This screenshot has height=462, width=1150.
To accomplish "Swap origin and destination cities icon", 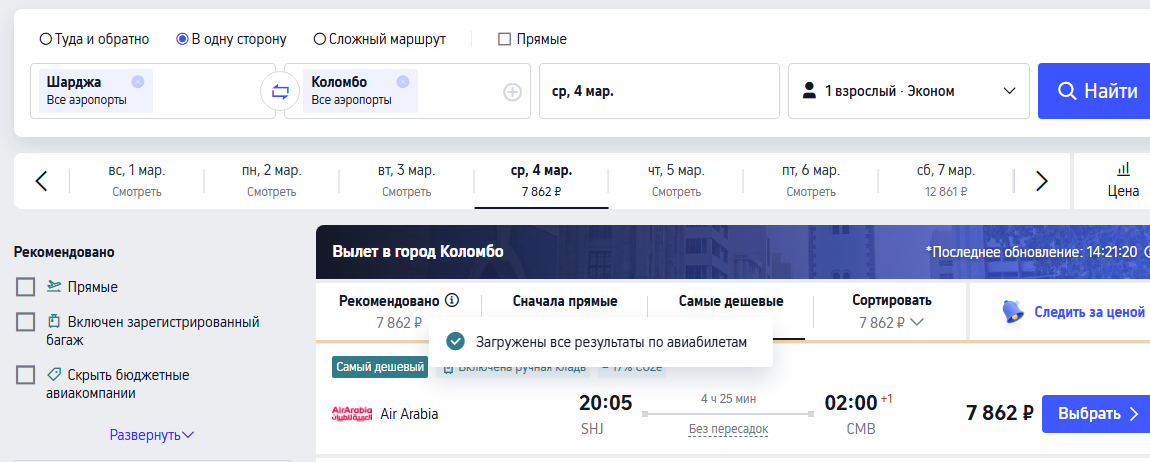I will [279, 91].
